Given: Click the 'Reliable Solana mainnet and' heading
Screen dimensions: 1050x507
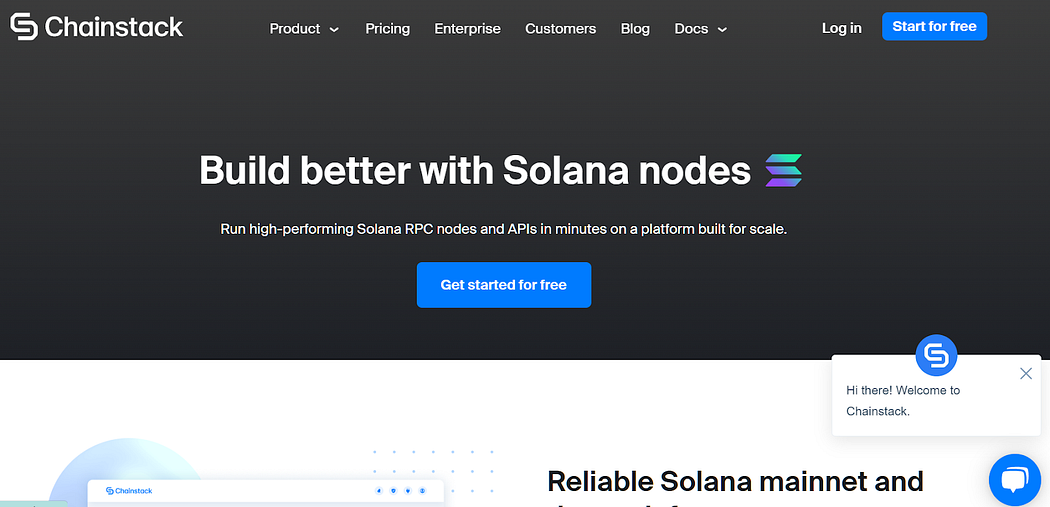Looking at the screenshot, I should (x=735, y=482).
